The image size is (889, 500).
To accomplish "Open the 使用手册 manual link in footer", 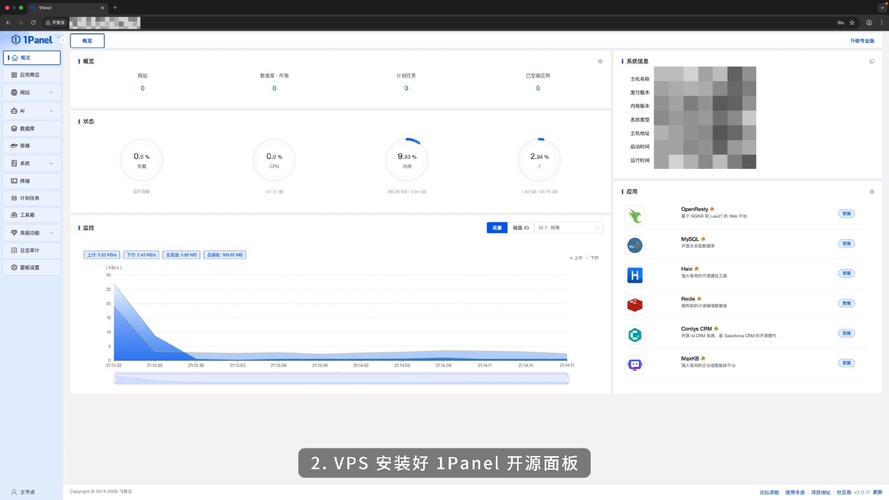I will [x=795, y=493].
